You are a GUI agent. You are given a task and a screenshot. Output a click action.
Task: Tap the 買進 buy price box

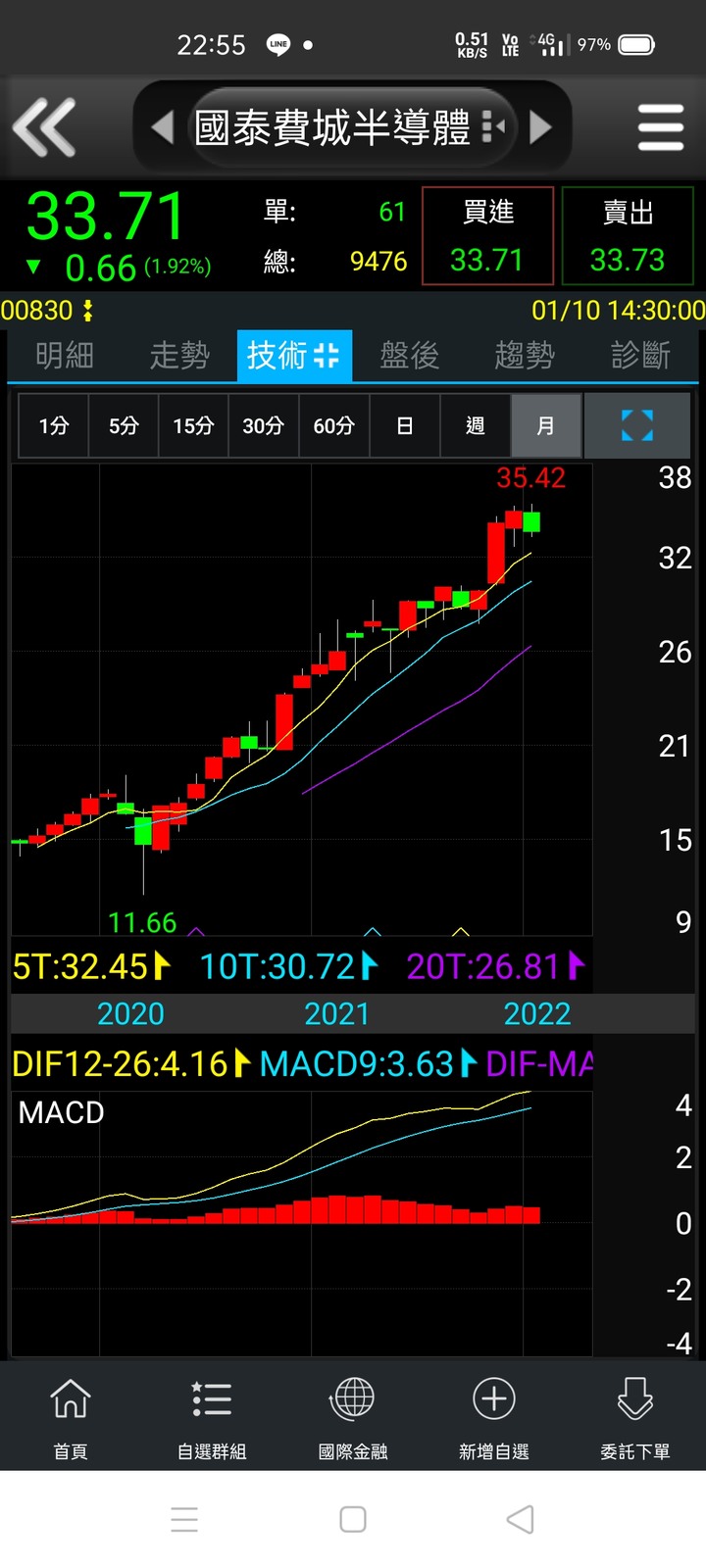point(487,236)
